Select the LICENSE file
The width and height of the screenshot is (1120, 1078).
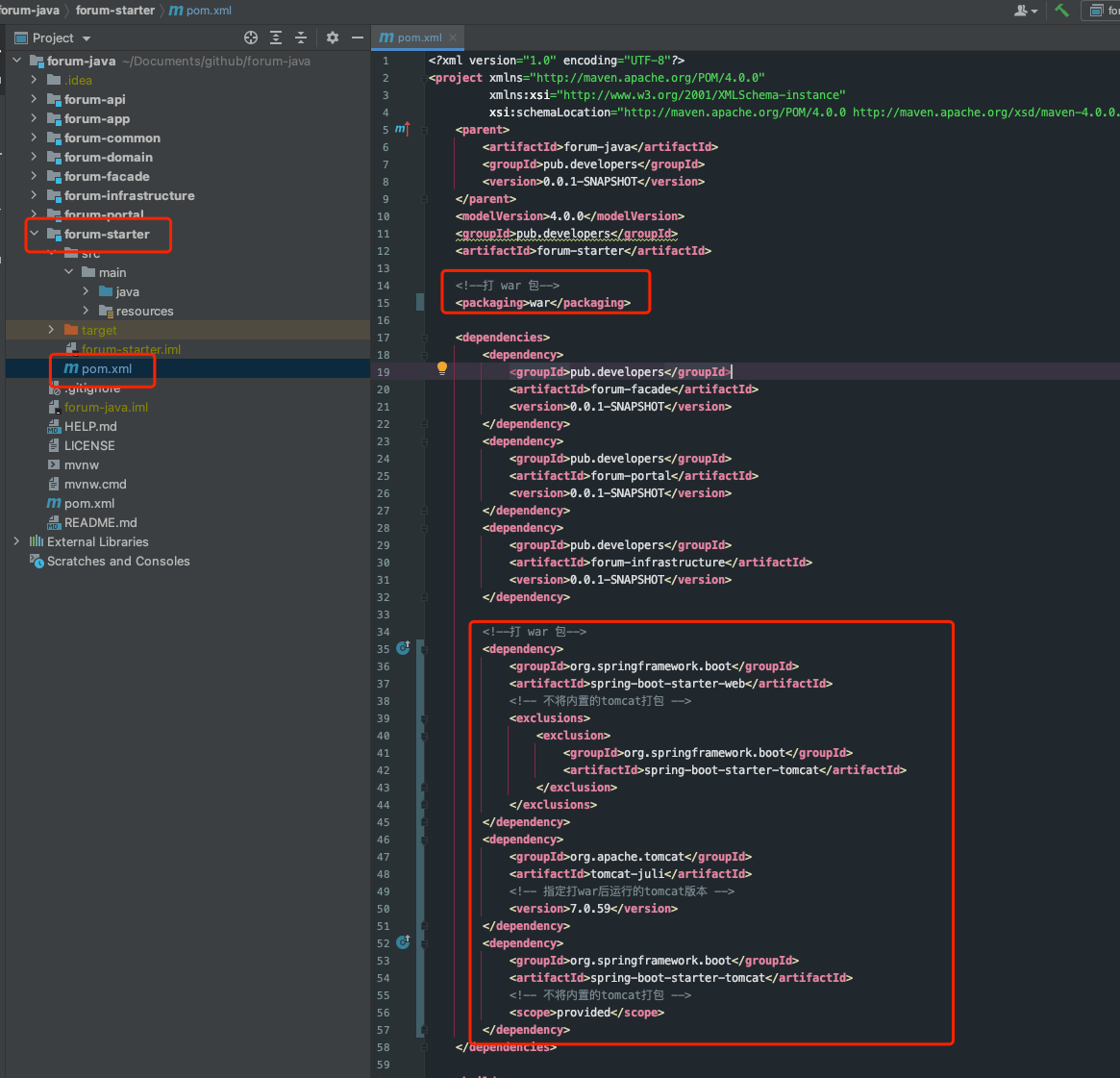[89, 446]
